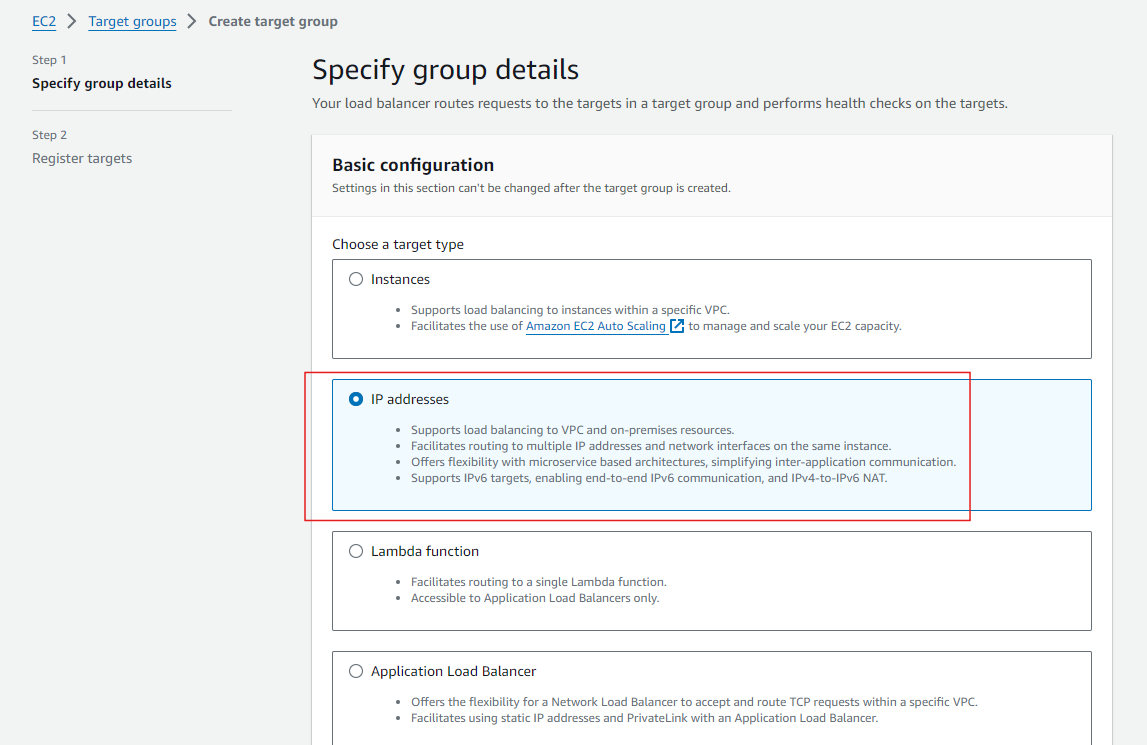The image size is (1147, 745).
Task: Open the Target groups breadcrumb link
Action: (132, 21)
